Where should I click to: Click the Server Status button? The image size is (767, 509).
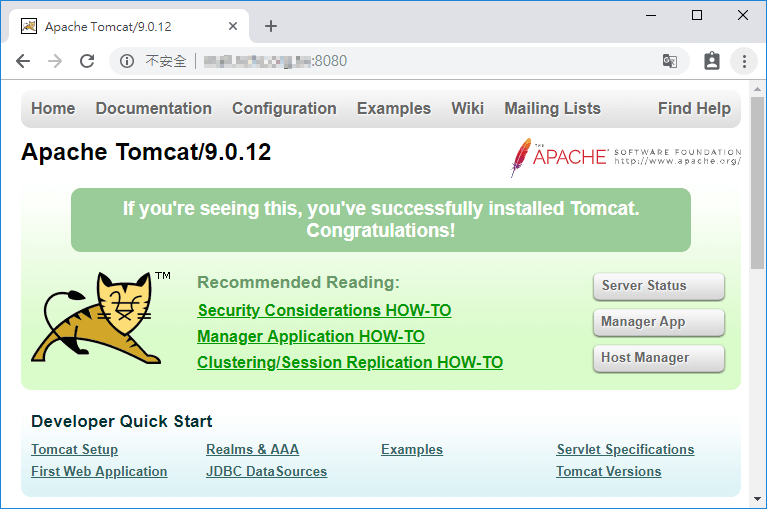click(658, 286)
